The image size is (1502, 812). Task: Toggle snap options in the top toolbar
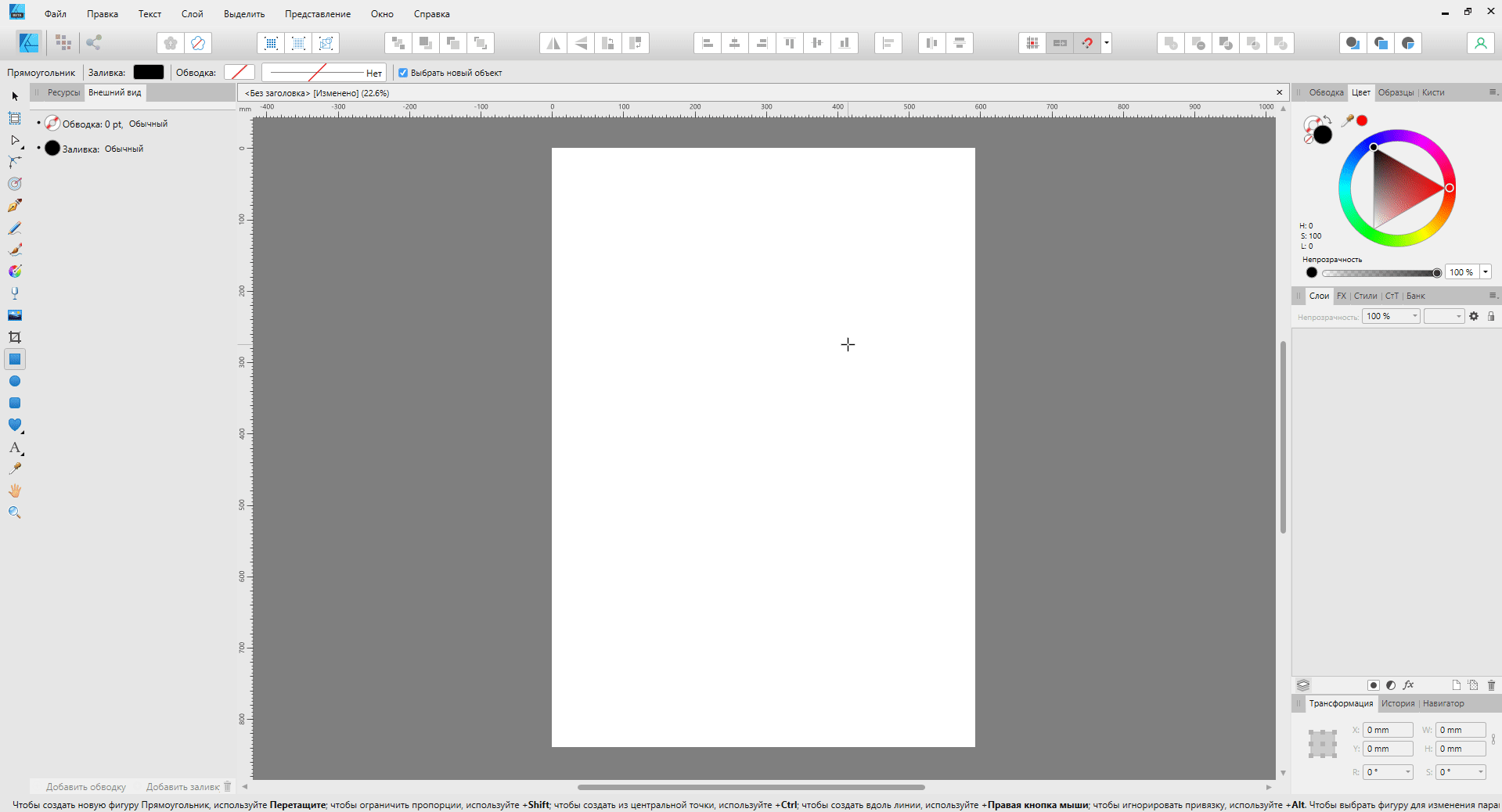pyautogui.click(x=1087, y=43)
